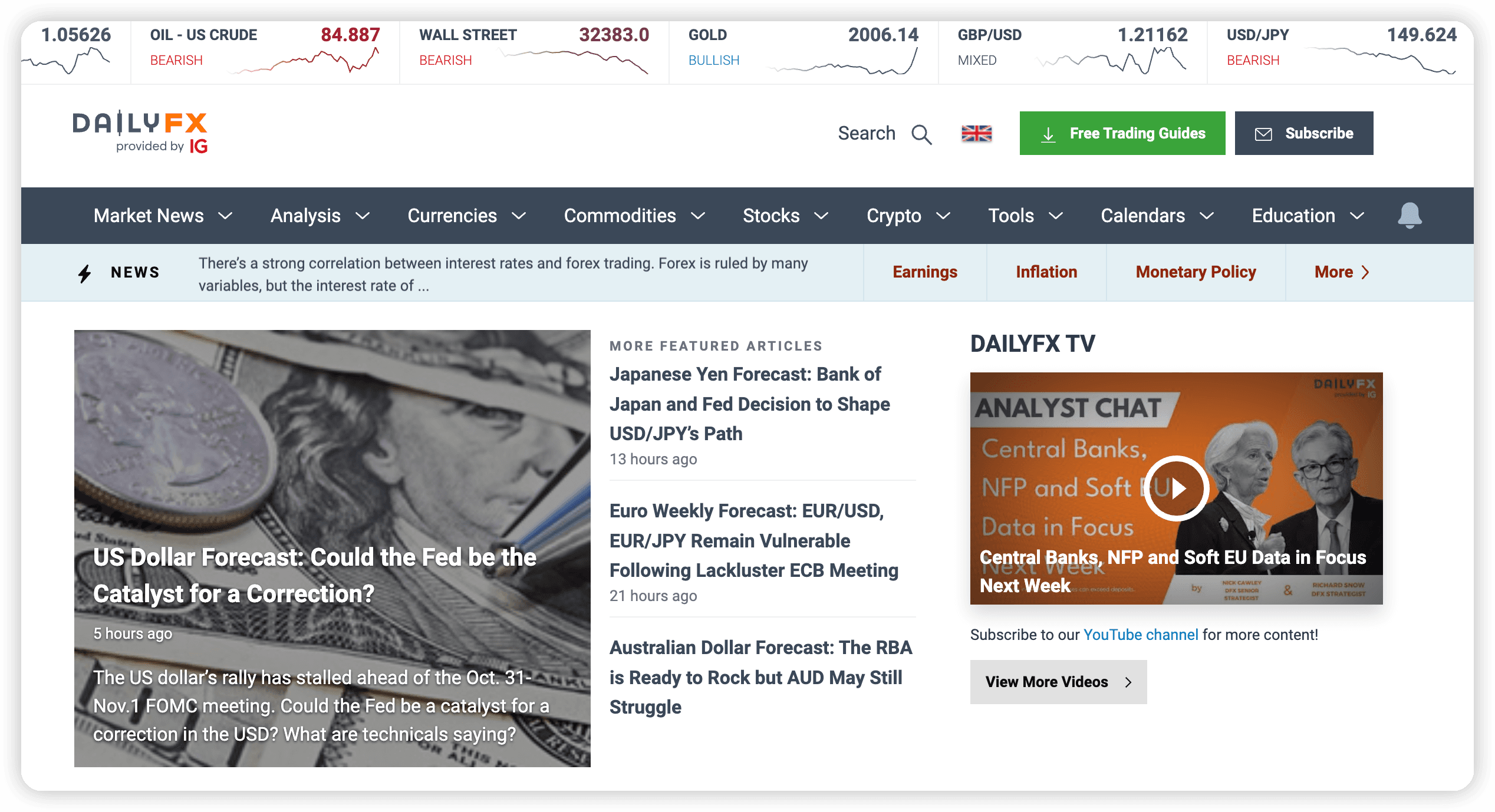Click the Subscribe button
The width and height of the screenshot is (1495, 812).
1303,133
